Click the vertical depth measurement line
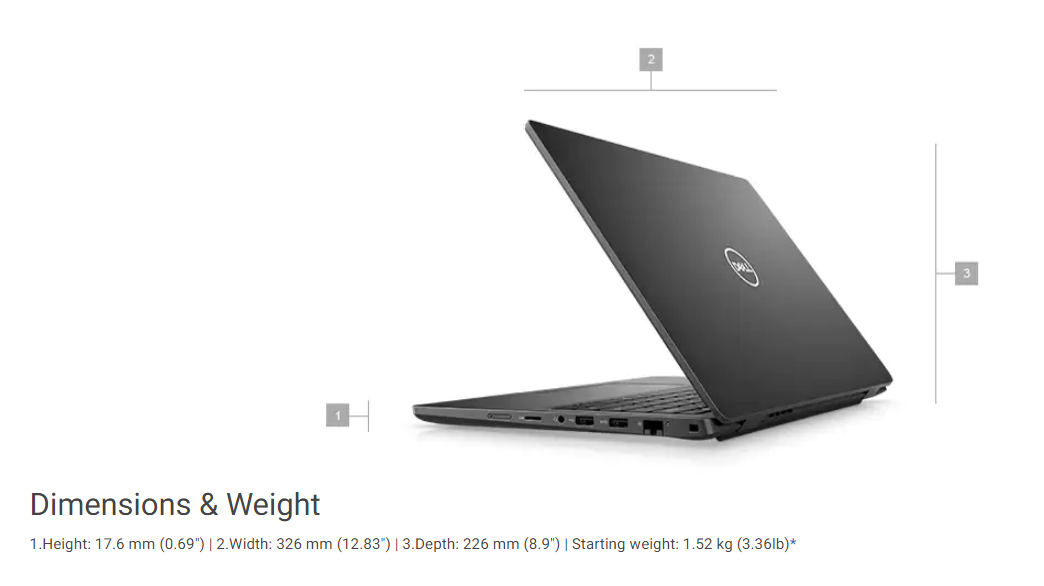 (935, 273)
